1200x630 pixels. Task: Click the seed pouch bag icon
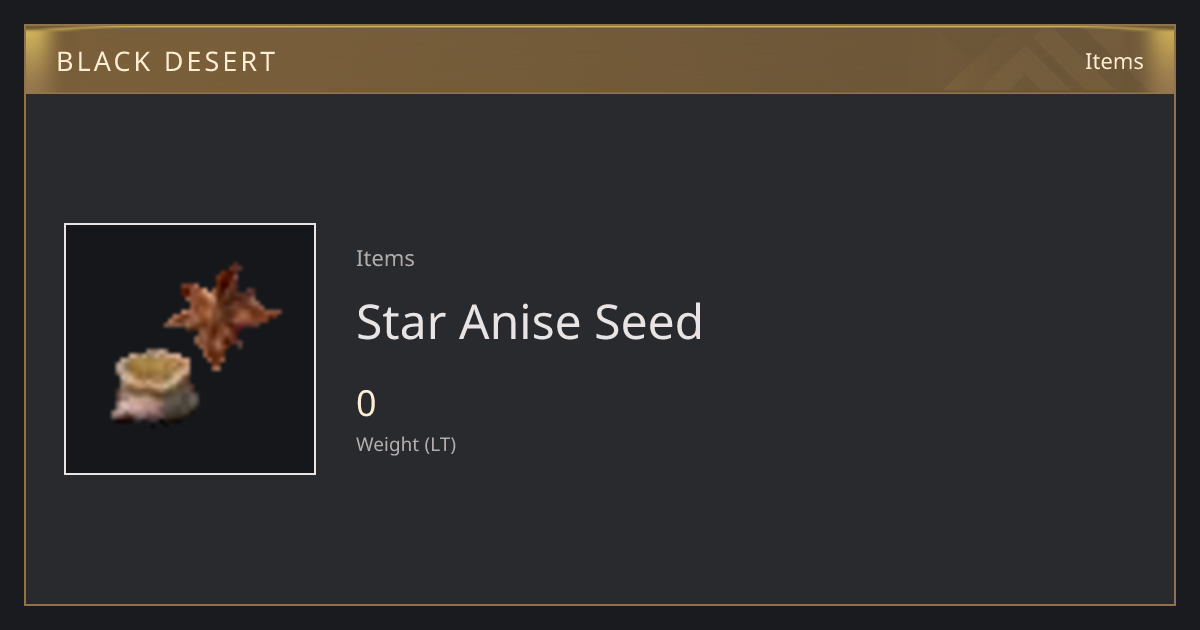154,386
